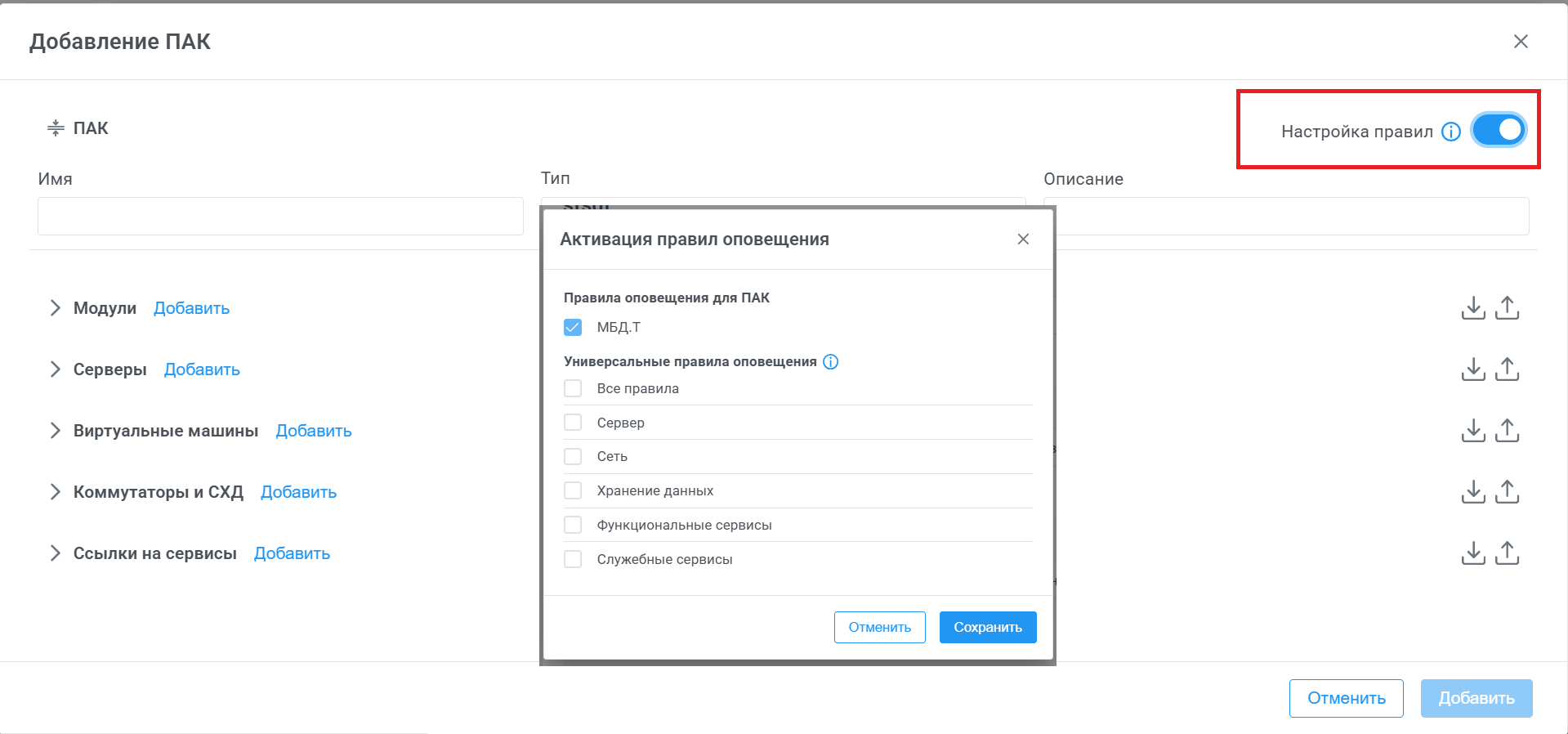Screen dimensions: 1568x734
Task: Click the download icon for Ссылки на сервисы
Action: (1472, 553)
